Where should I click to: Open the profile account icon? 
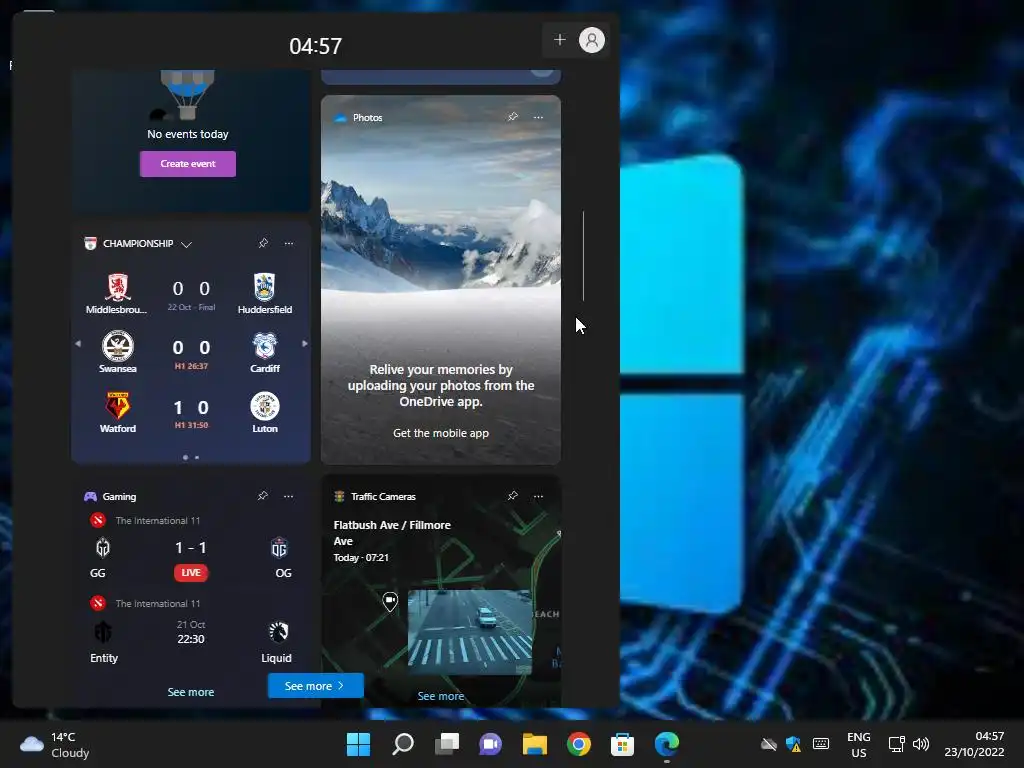coord(592,40)
